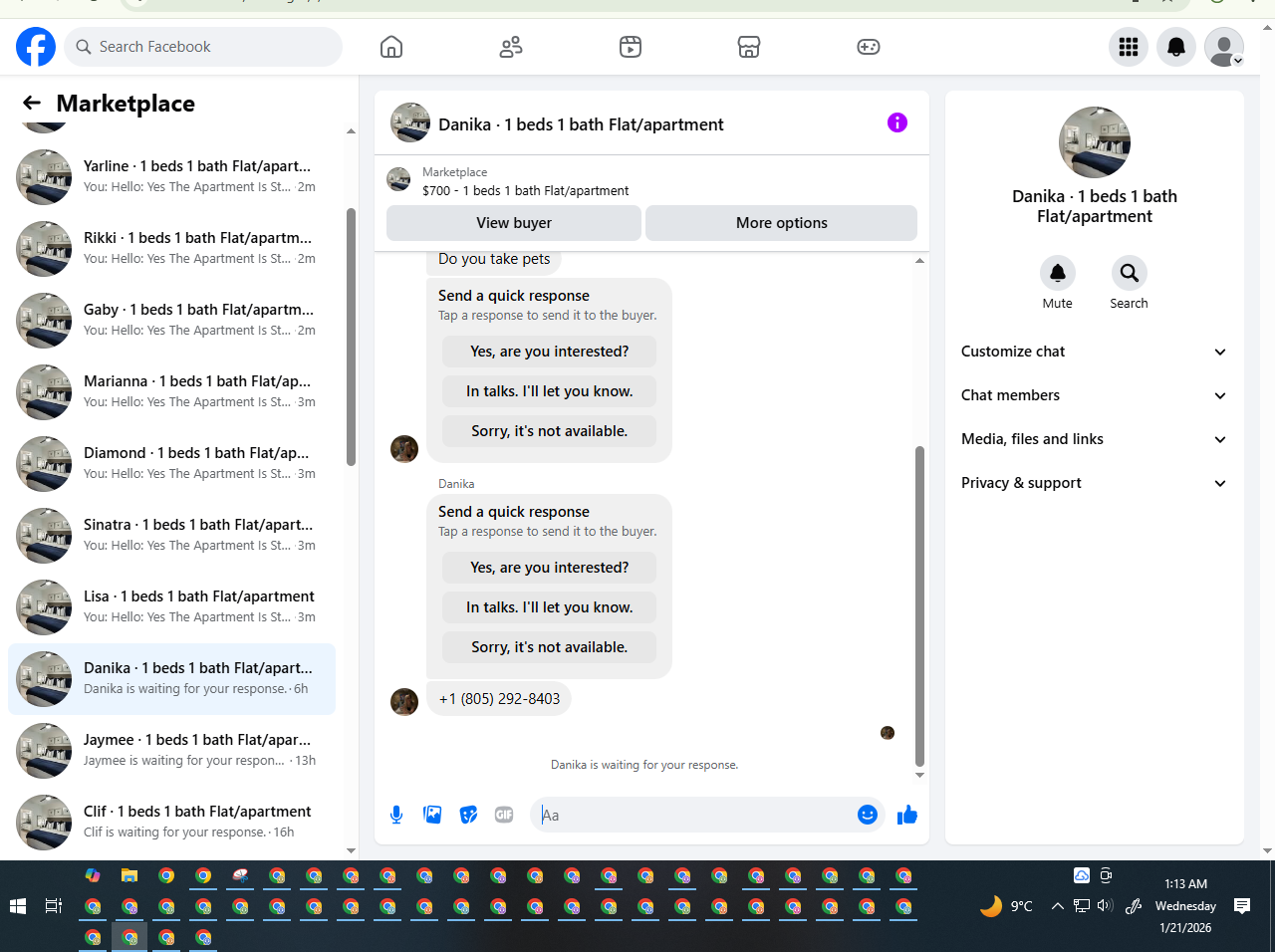Screen dimensions: 1275x952
Task: Open the Video (Reels) icon in top navigation
Action: click(x=631, y=47)
